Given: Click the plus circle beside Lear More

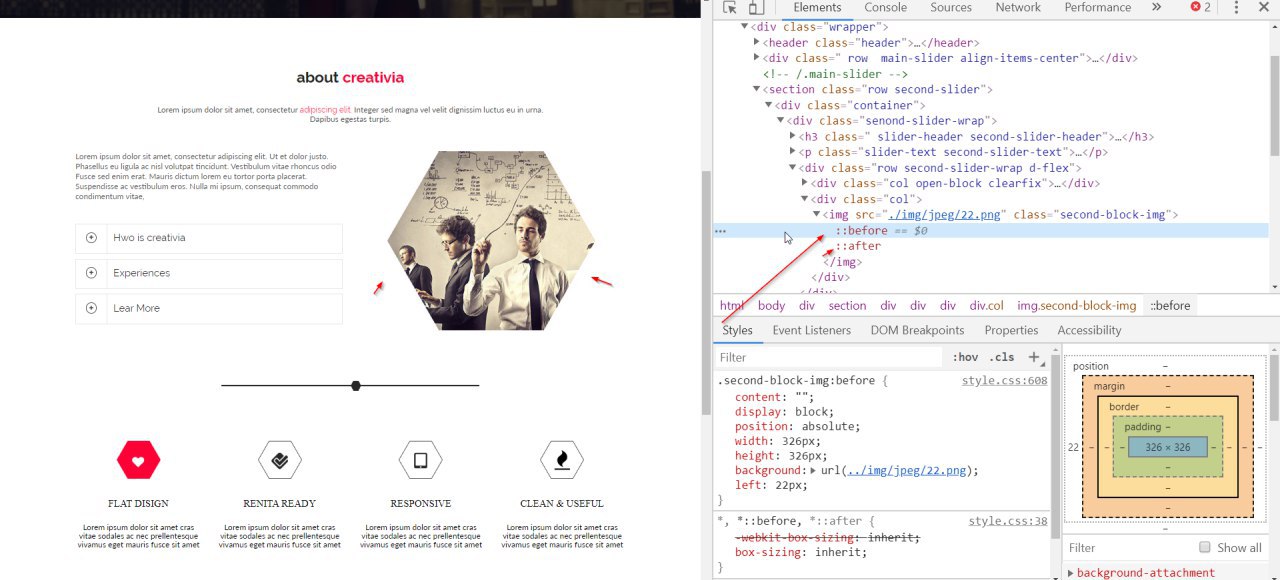Looking at the screenshot, I should point(91,308).
